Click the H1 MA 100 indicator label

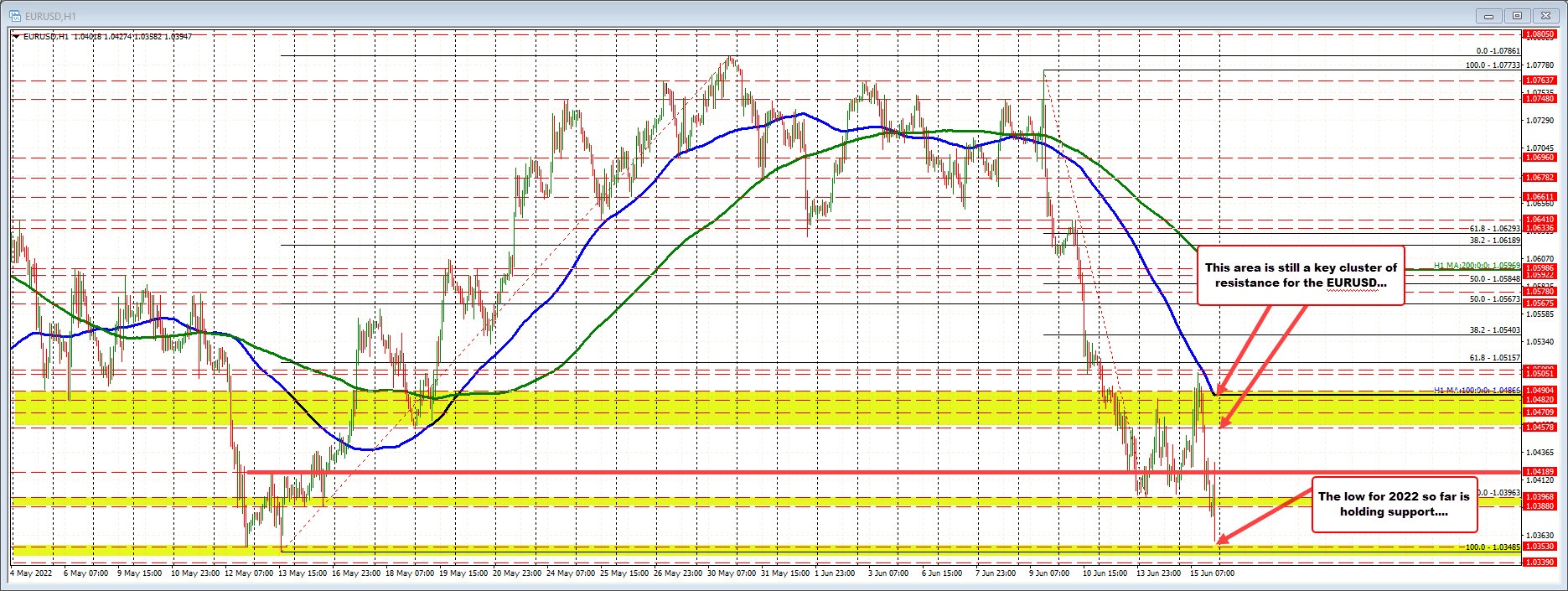(1477, 390)
